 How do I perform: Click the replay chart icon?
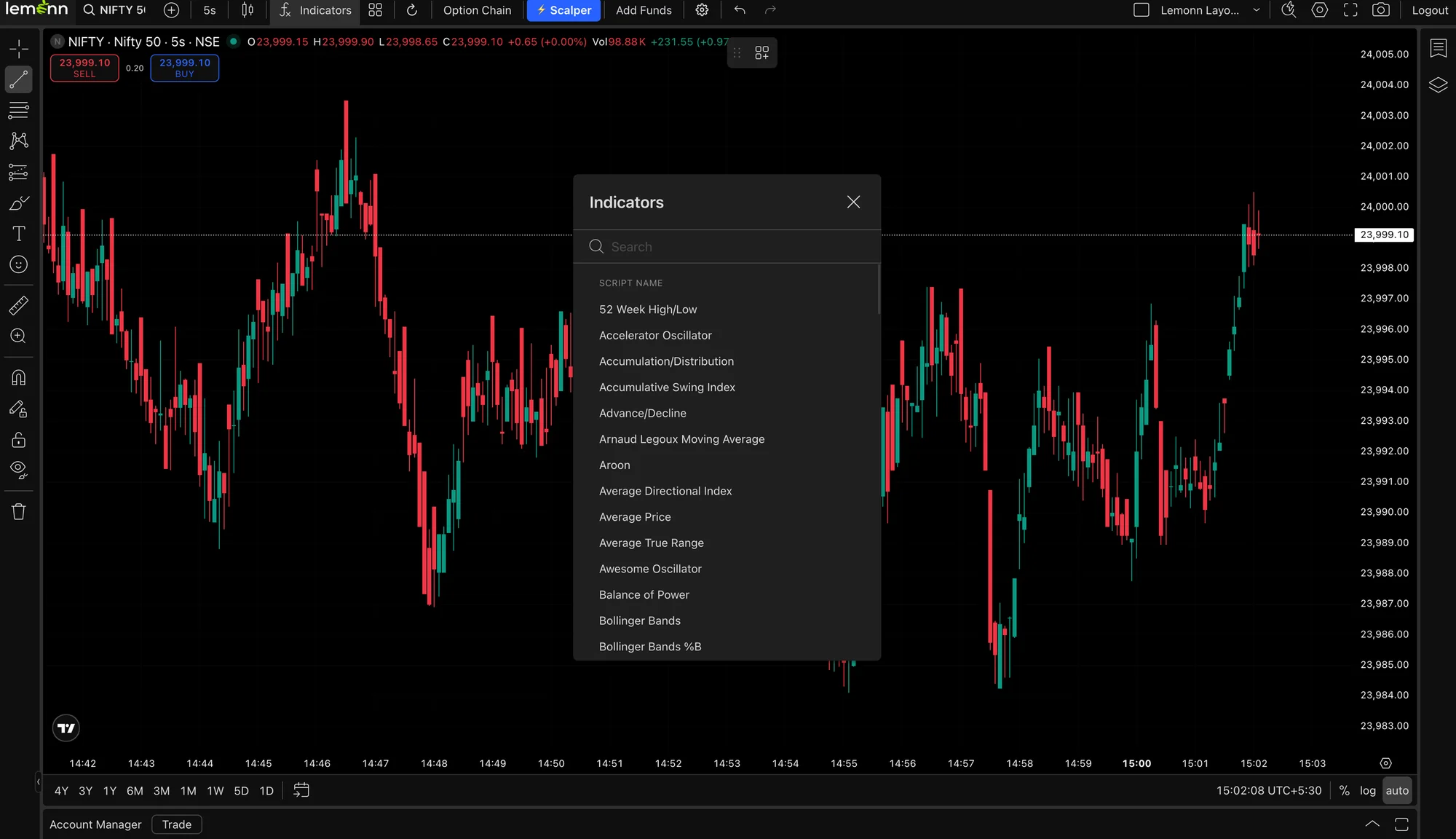(x=412, y=10)
